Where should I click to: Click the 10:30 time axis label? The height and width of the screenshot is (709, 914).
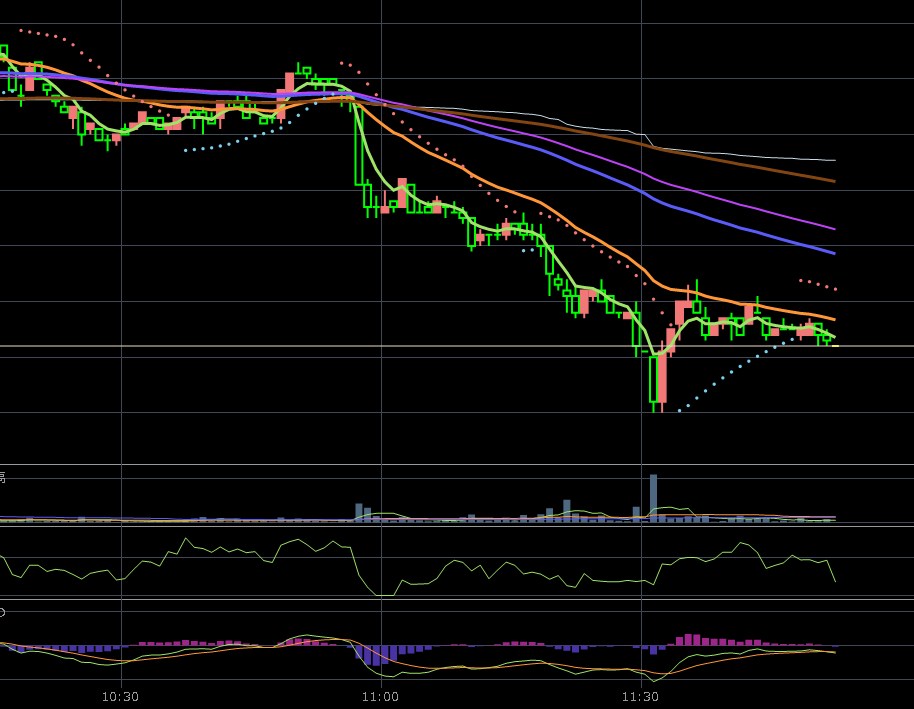120,696
